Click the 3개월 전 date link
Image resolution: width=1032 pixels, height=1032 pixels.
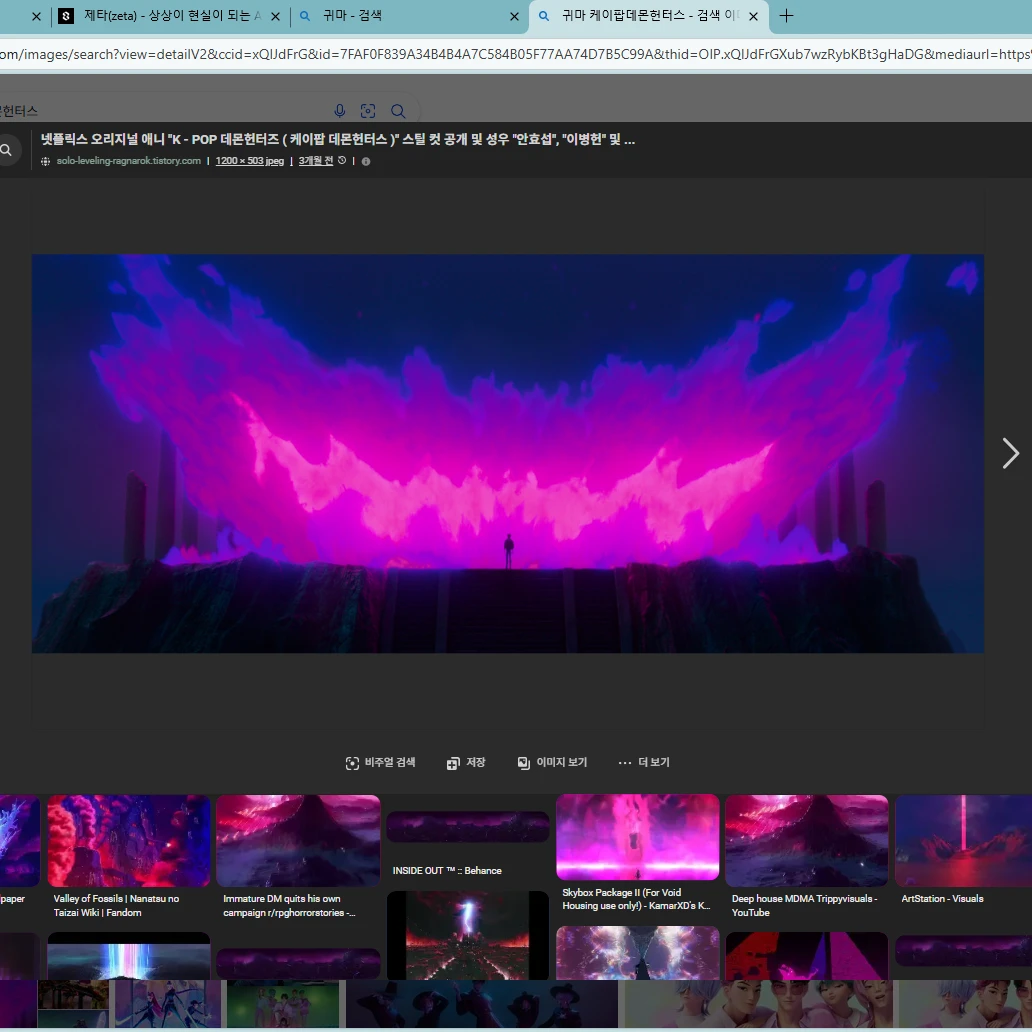click(316, 161)
